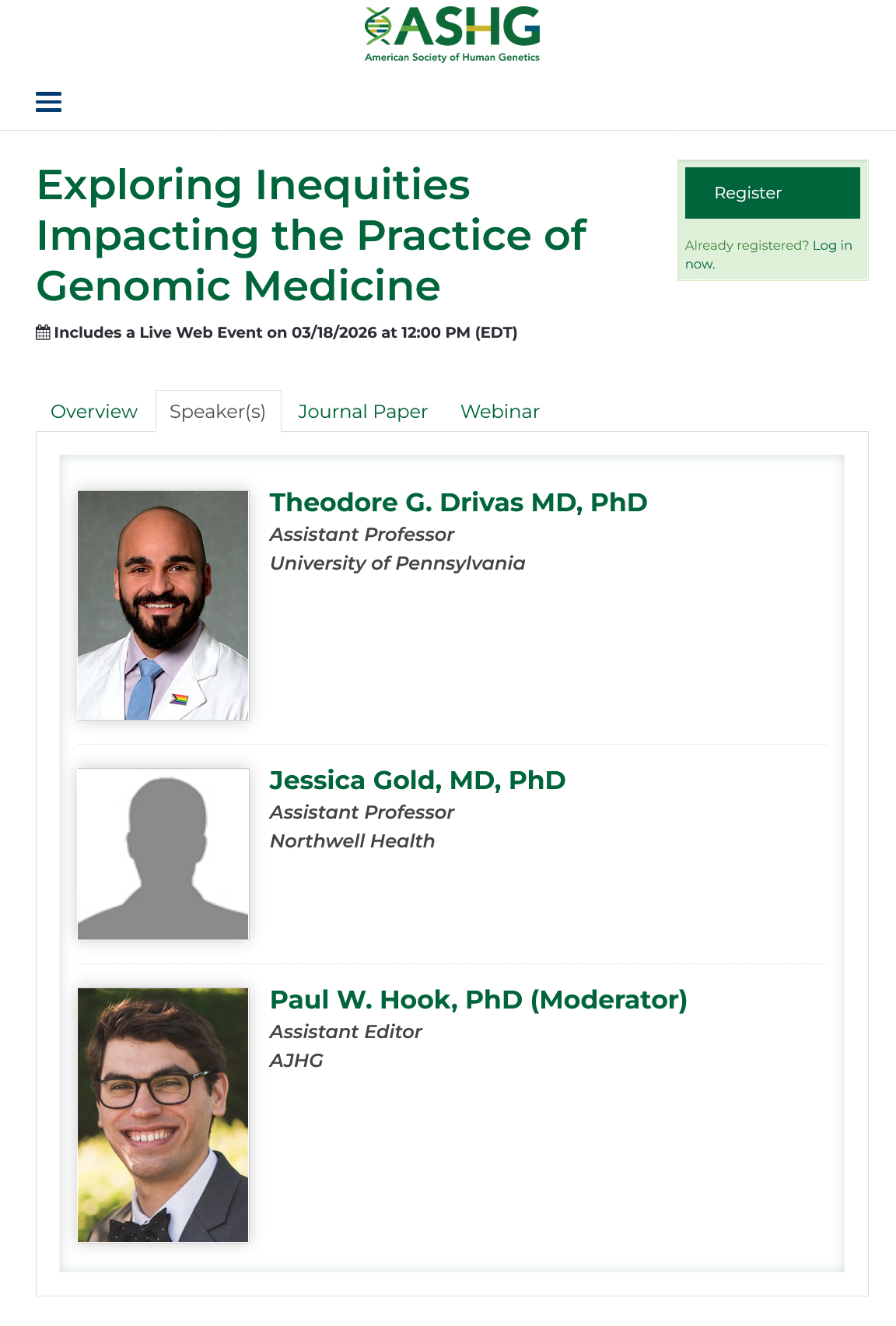Click the live web event date text
The height and width of the screenshot is (1326, 896).
tap(285, 333)
